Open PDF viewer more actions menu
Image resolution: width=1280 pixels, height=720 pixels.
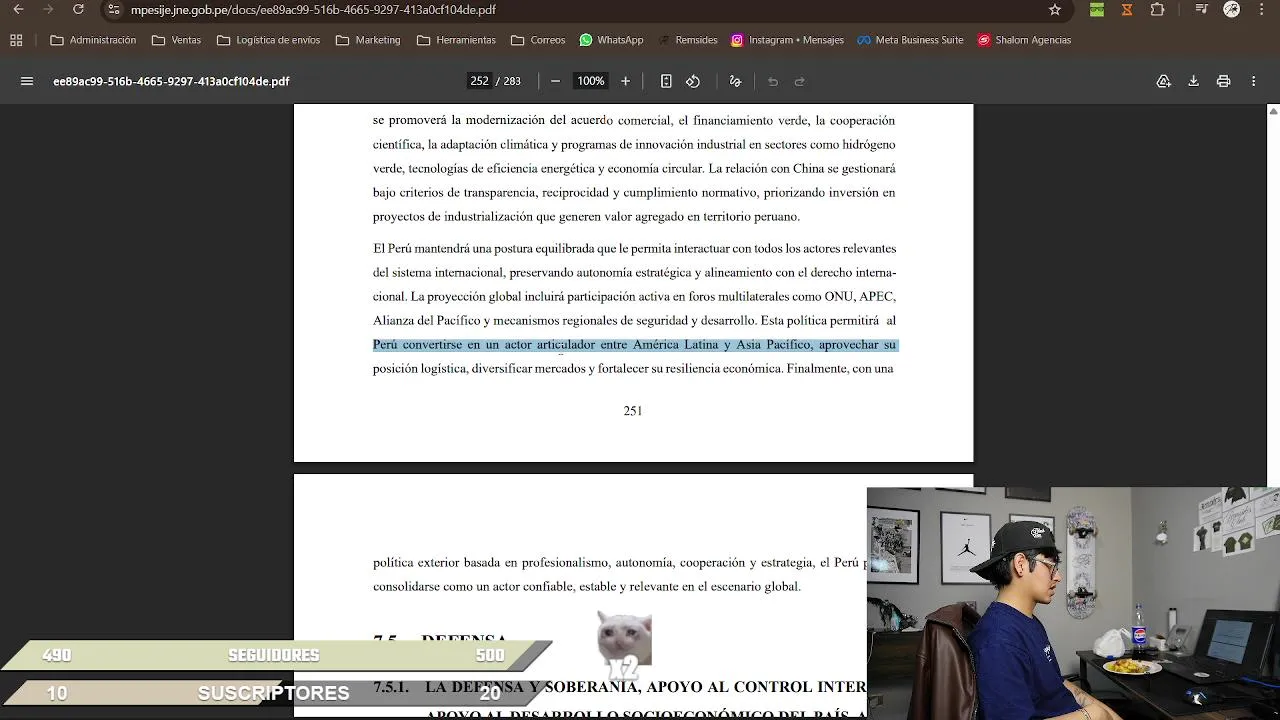point(1254,81)
